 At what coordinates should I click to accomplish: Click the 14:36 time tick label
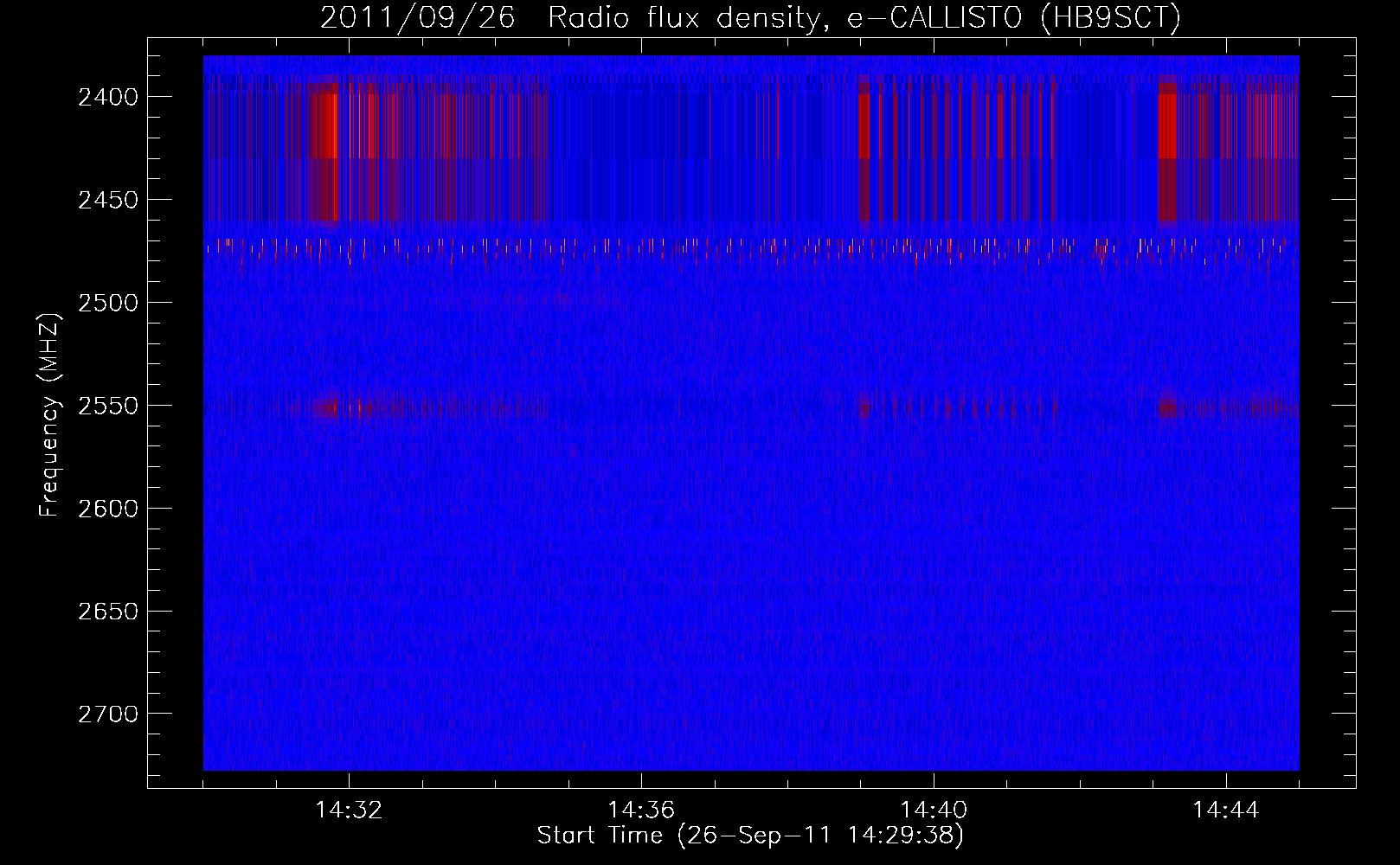[641, 811]
